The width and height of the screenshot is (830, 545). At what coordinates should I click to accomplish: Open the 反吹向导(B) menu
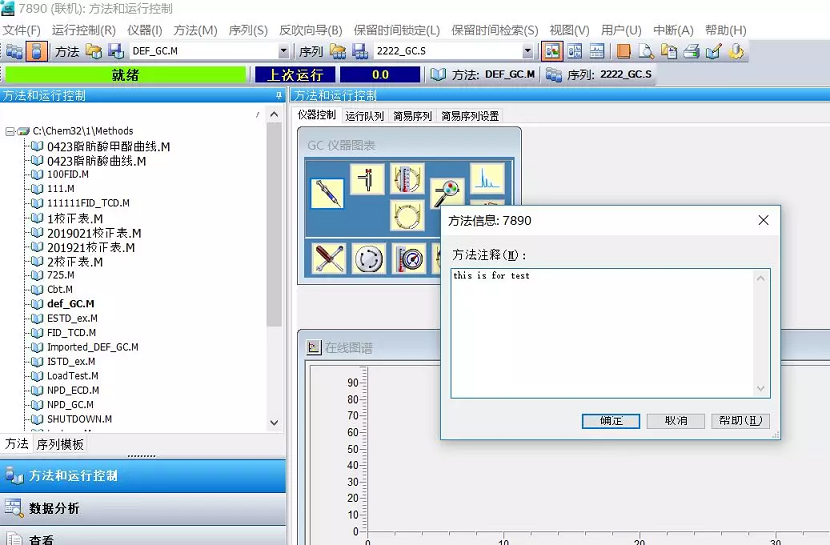point(311,30)
